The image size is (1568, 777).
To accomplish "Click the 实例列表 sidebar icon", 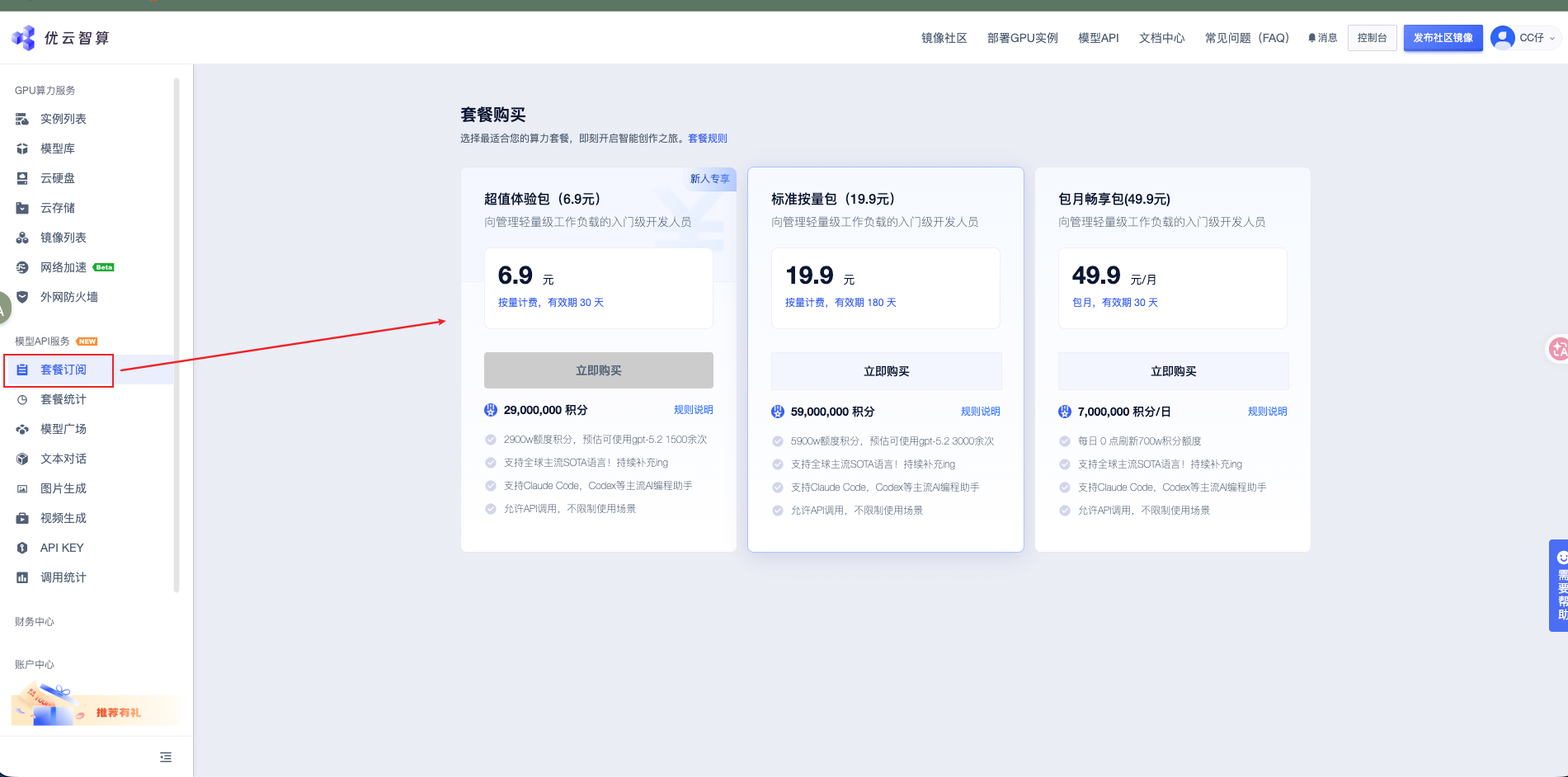I will tap(22, 120).
